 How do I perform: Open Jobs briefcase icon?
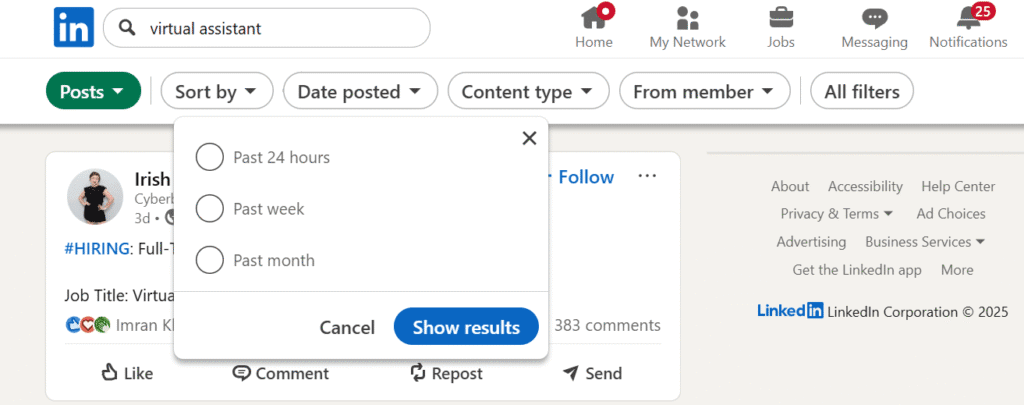pyautogui.click(x=780, y=18)
